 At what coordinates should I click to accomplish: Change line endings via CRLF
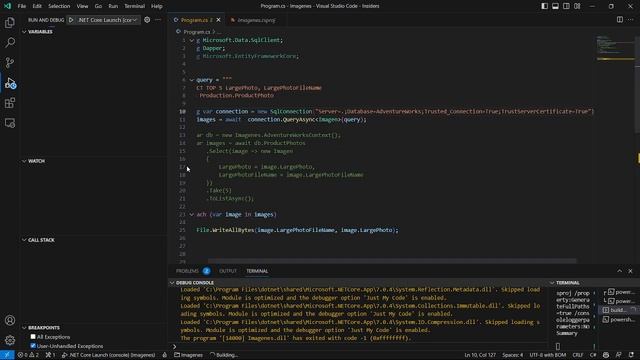coord(578,355)
